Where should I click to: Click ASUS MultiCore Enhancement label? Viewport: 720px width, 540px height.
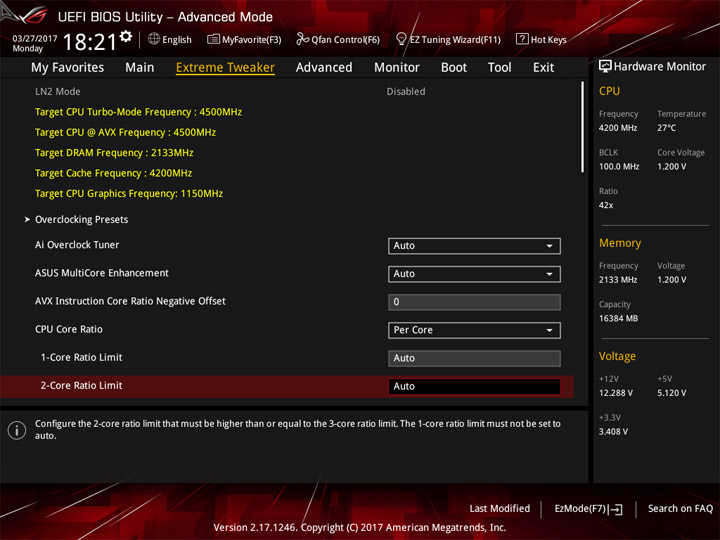[102, 273]
